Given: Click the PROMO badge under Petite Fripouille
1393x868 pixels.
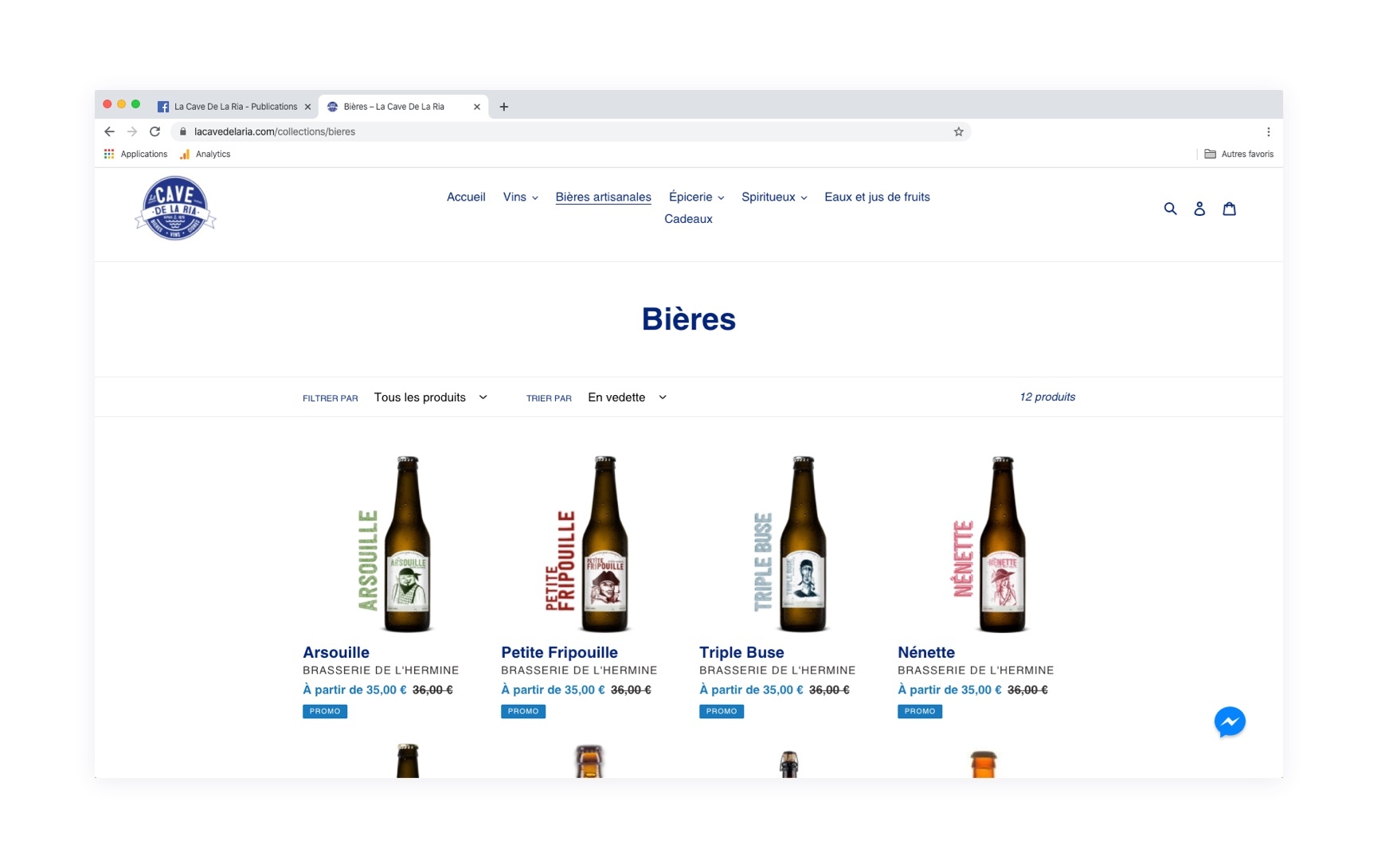Looking at the screenshot, I should click(x=523, y=712).
